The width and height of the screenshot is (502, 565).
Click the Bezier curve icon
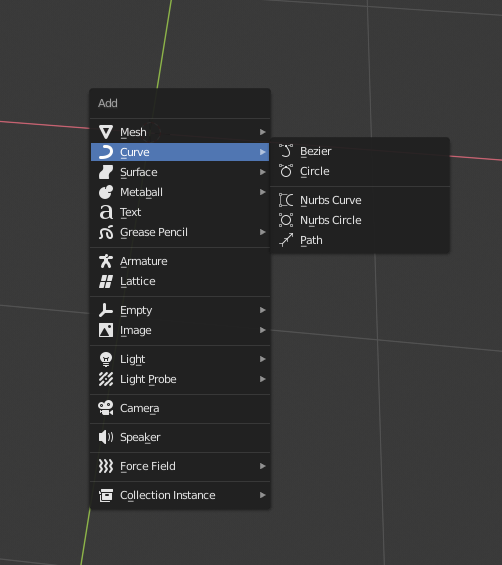pyautogui.click(x=286, y=151)
